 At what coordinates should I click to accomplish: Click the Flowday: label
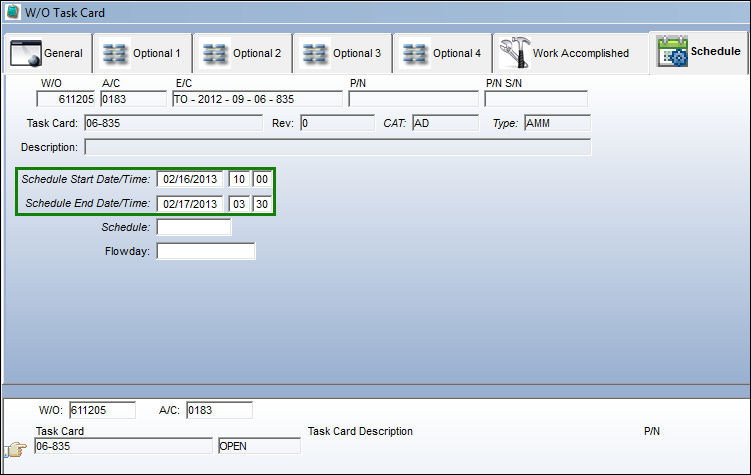point(127,251)
